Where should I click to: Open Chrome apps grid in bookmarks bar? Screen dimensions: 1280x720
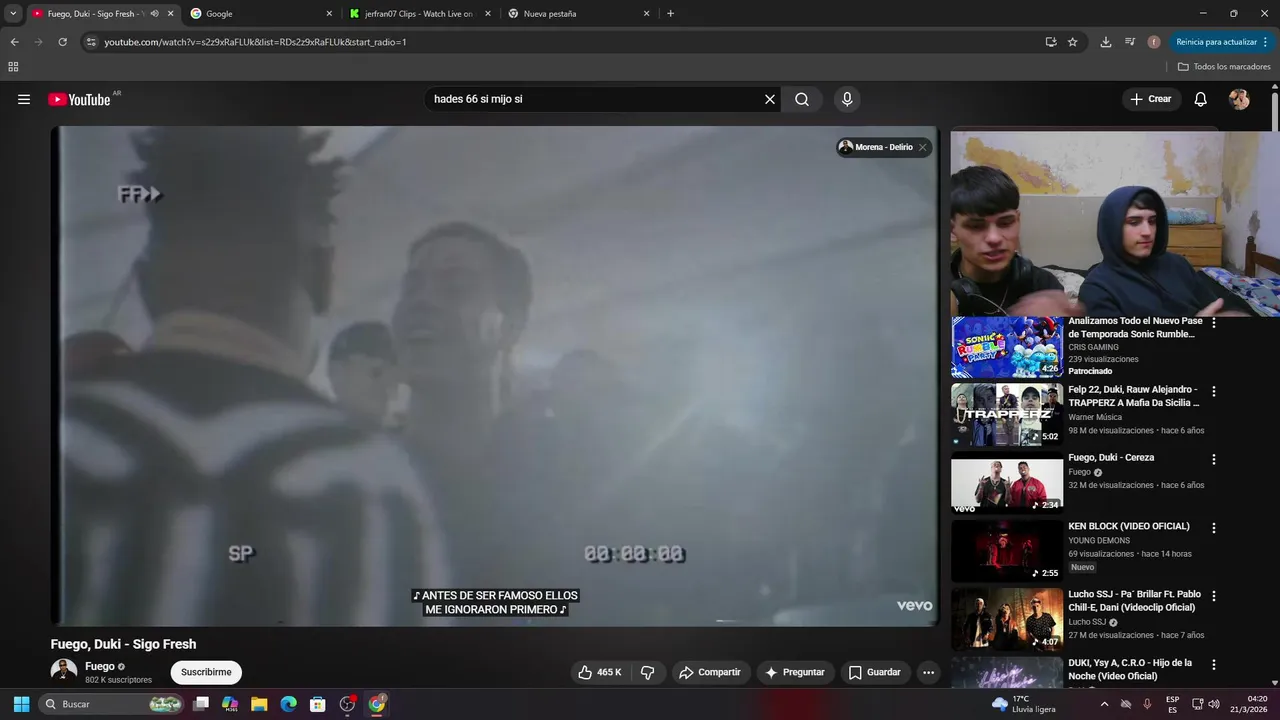pyautogui.click(x=13, y=67)
